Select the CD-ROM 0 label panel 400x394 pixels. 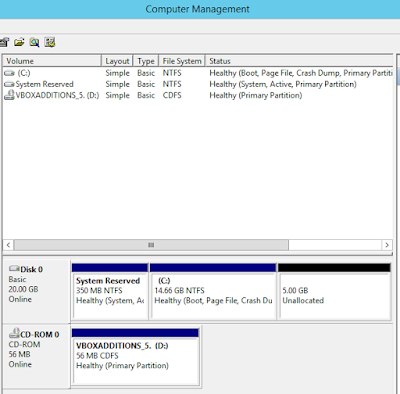36,356
